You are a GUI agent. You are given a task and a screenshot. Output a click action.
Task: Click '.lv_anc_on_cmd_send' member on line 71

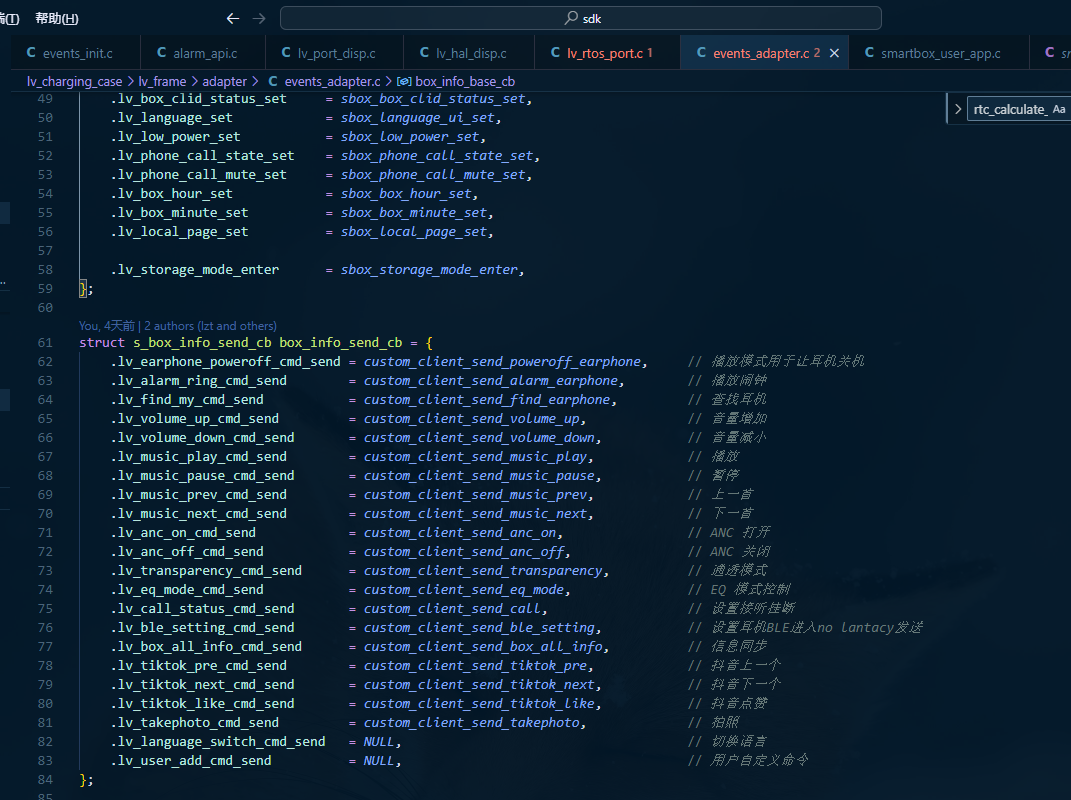183,533
